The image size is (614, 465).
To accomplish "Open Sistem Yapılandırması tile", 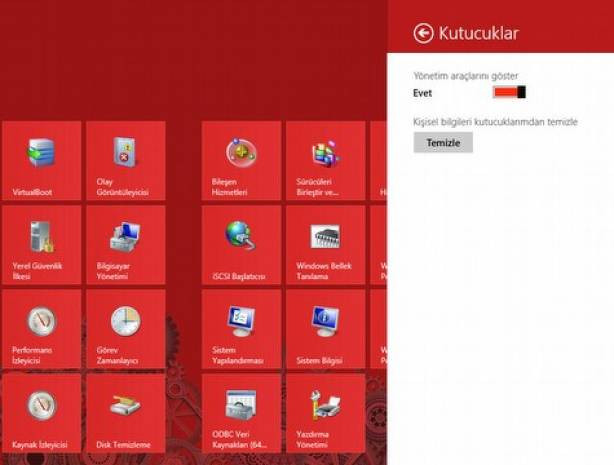I will [x=241, y=329].
